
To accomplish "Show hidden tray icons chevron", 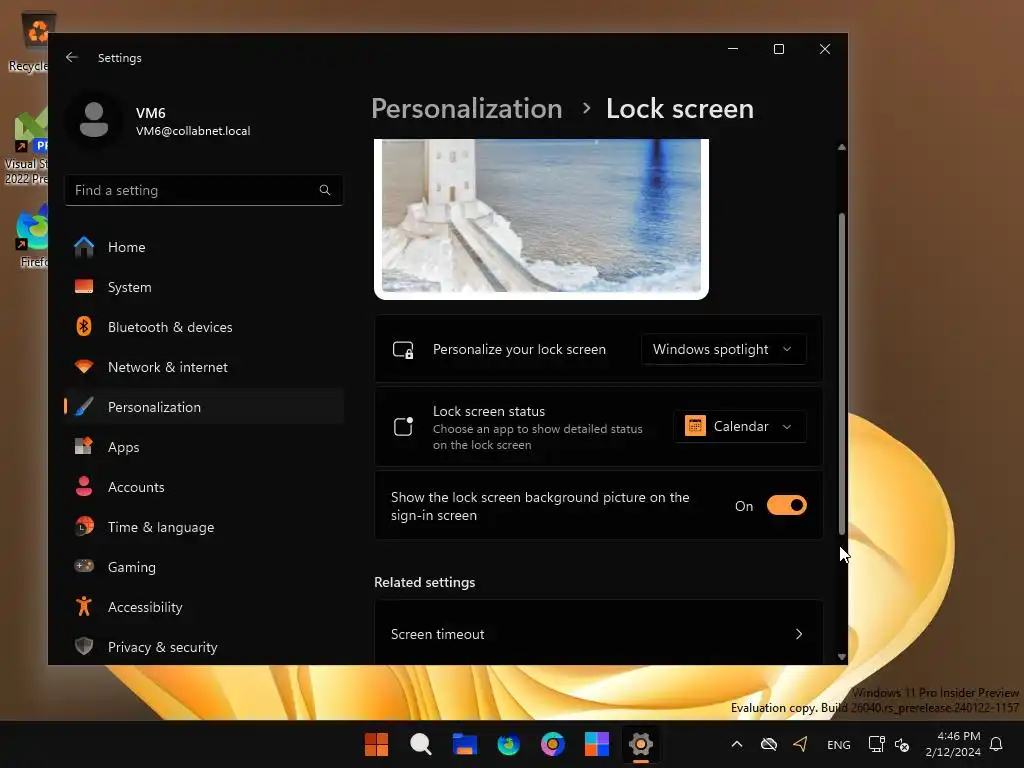I will 737,744.
